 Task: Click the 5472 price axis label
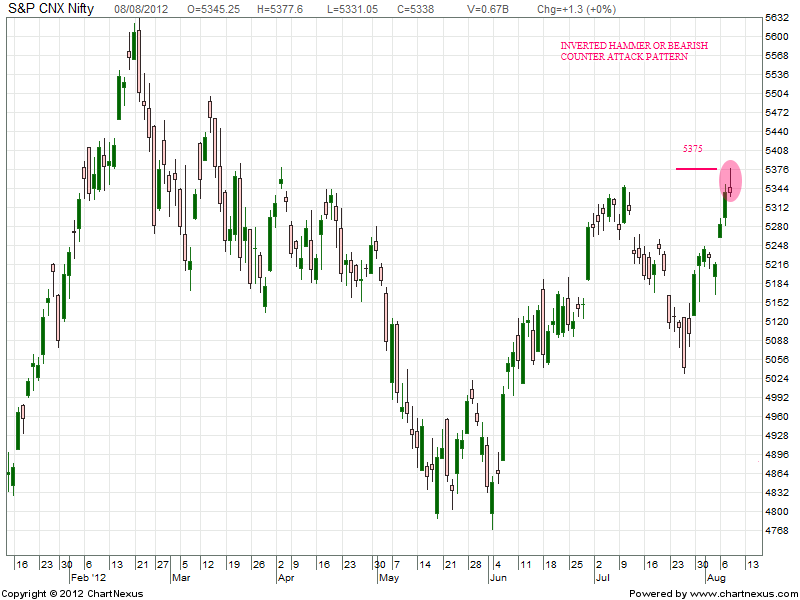pos(777,113)
